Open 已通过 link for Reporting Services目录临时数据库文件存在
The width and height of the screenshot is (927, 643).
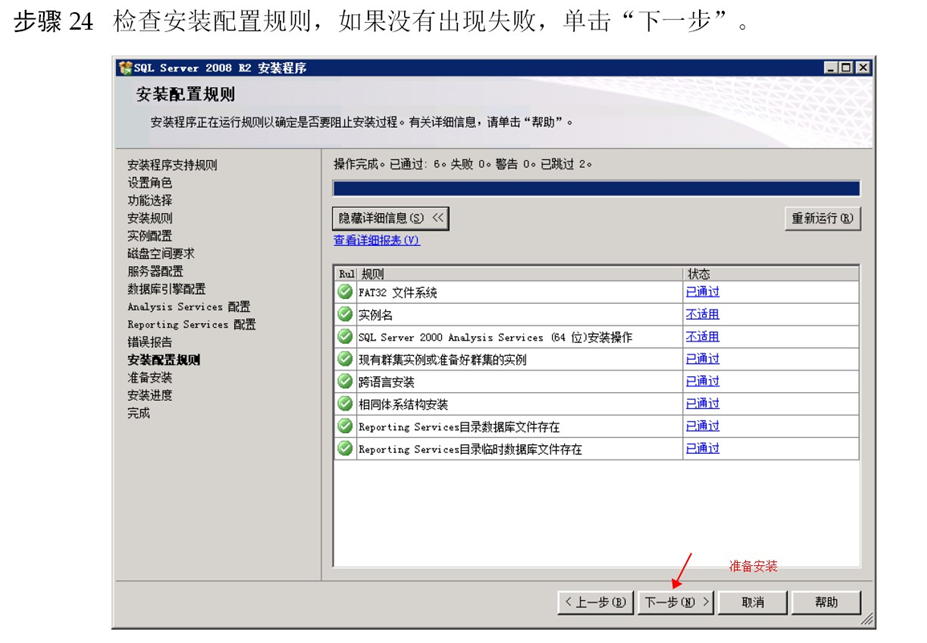702,449
